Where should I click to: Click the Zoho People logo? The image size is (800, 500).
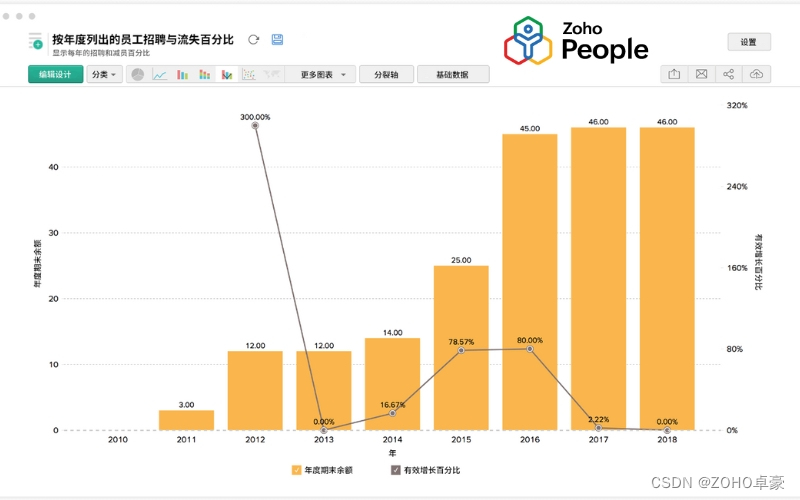[576, 41]
